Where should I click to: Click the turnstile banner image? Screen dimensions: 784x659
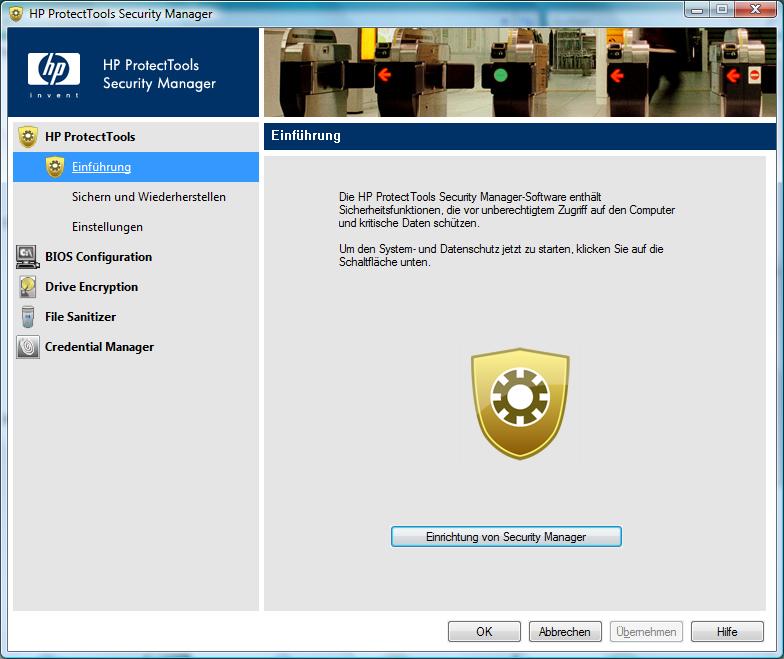520,72
